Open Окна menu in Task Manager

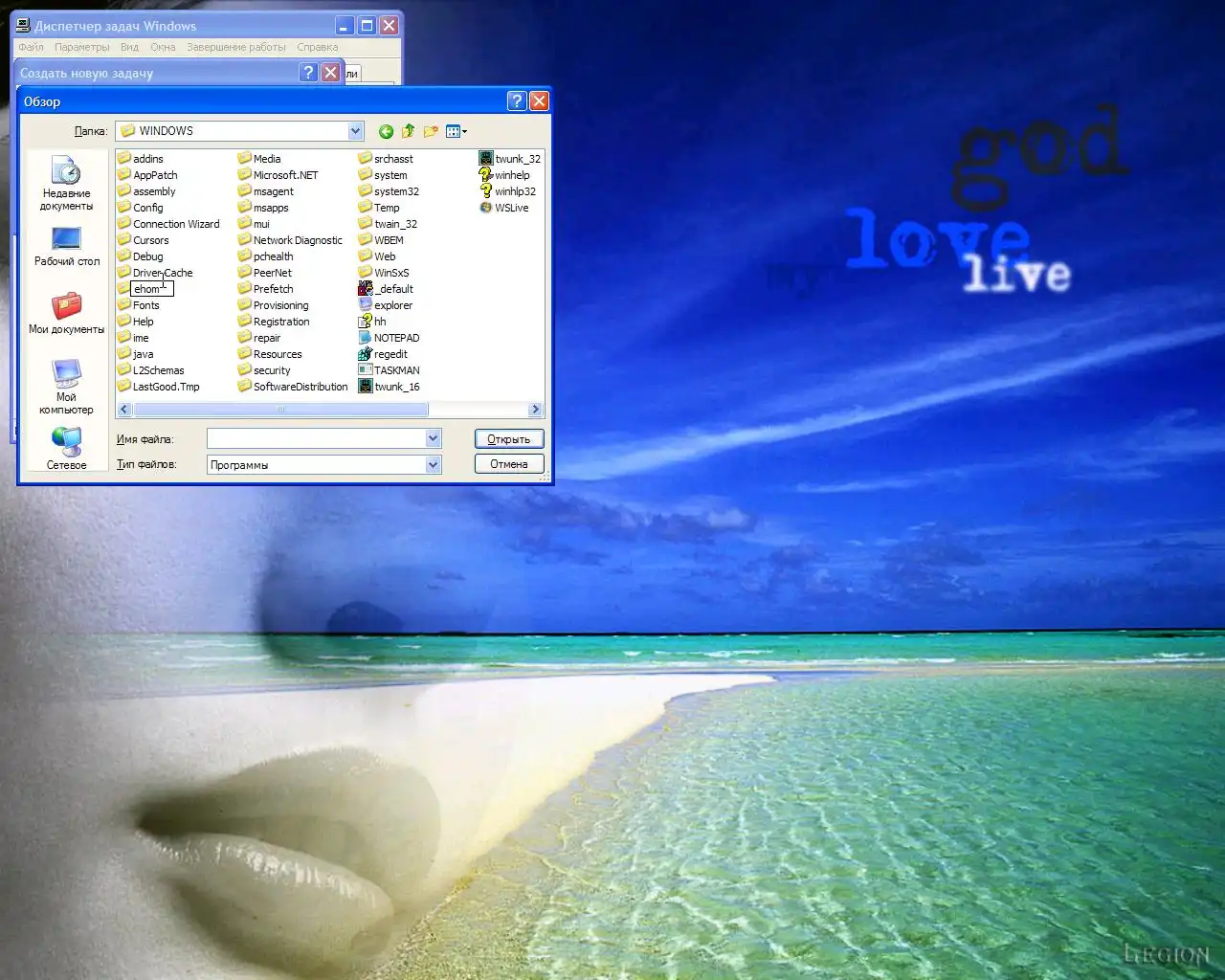pos(163,47)
